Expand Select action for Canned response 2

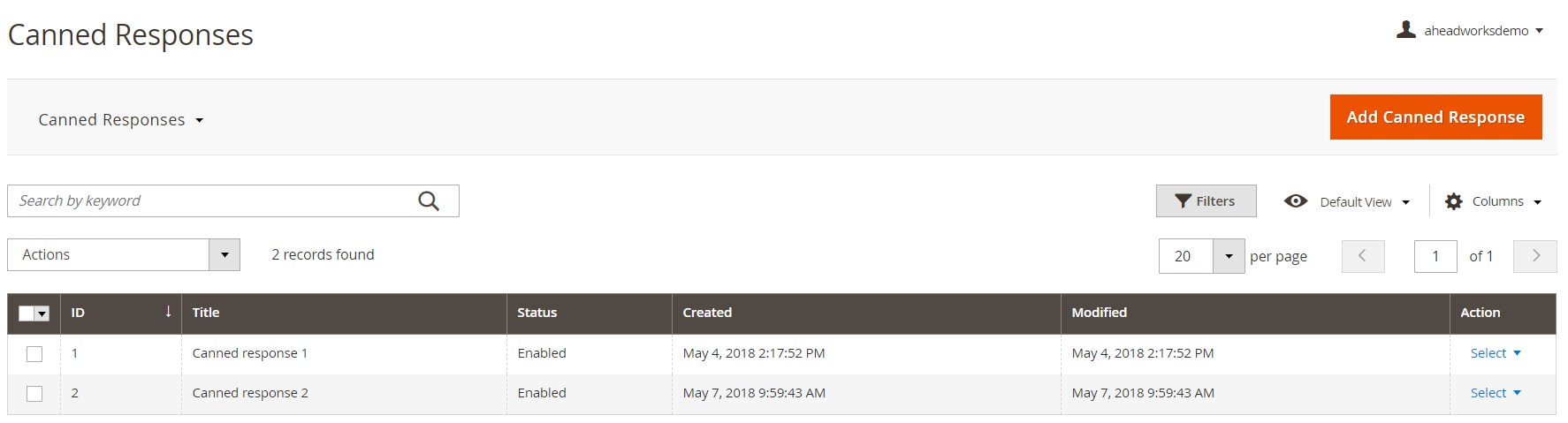pyautogui.click(x=1496, y=393)
